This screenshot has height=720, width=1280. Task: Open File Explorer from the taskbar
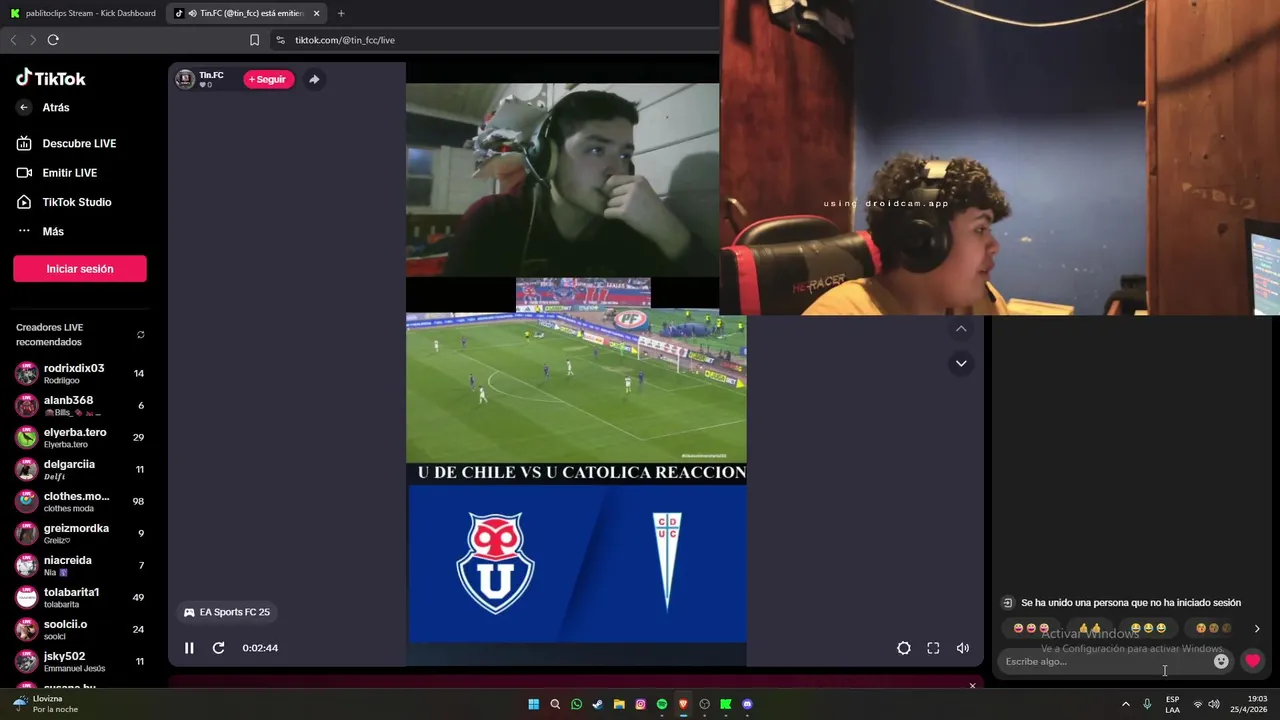point(619,704)
